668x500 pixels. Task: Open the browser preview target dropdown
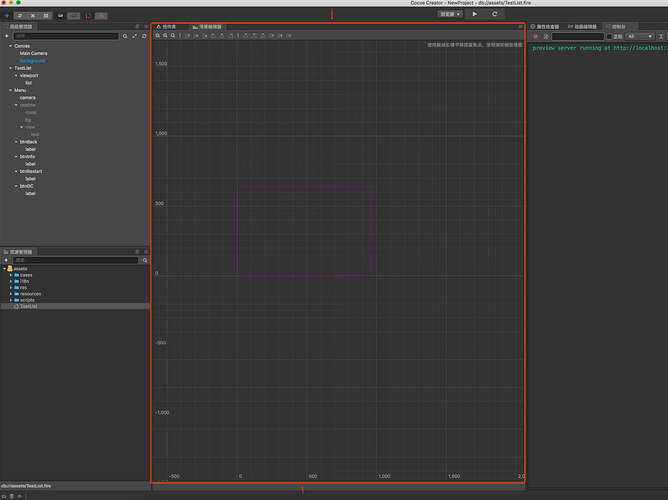450,14
